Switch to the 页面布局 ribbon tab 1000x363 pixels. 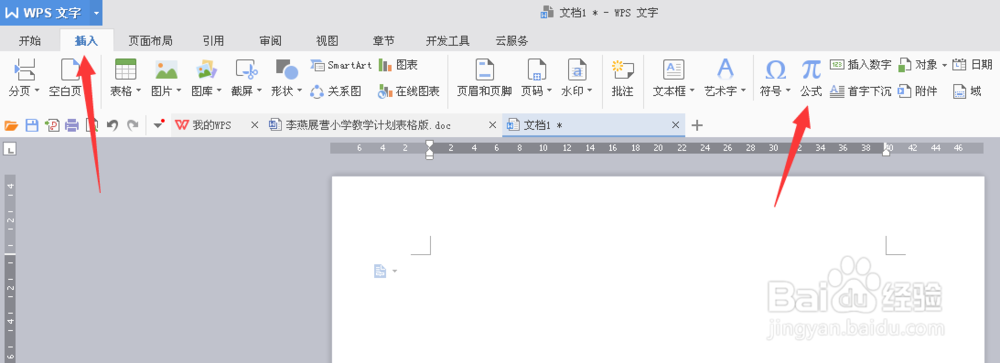coord(150,41)
